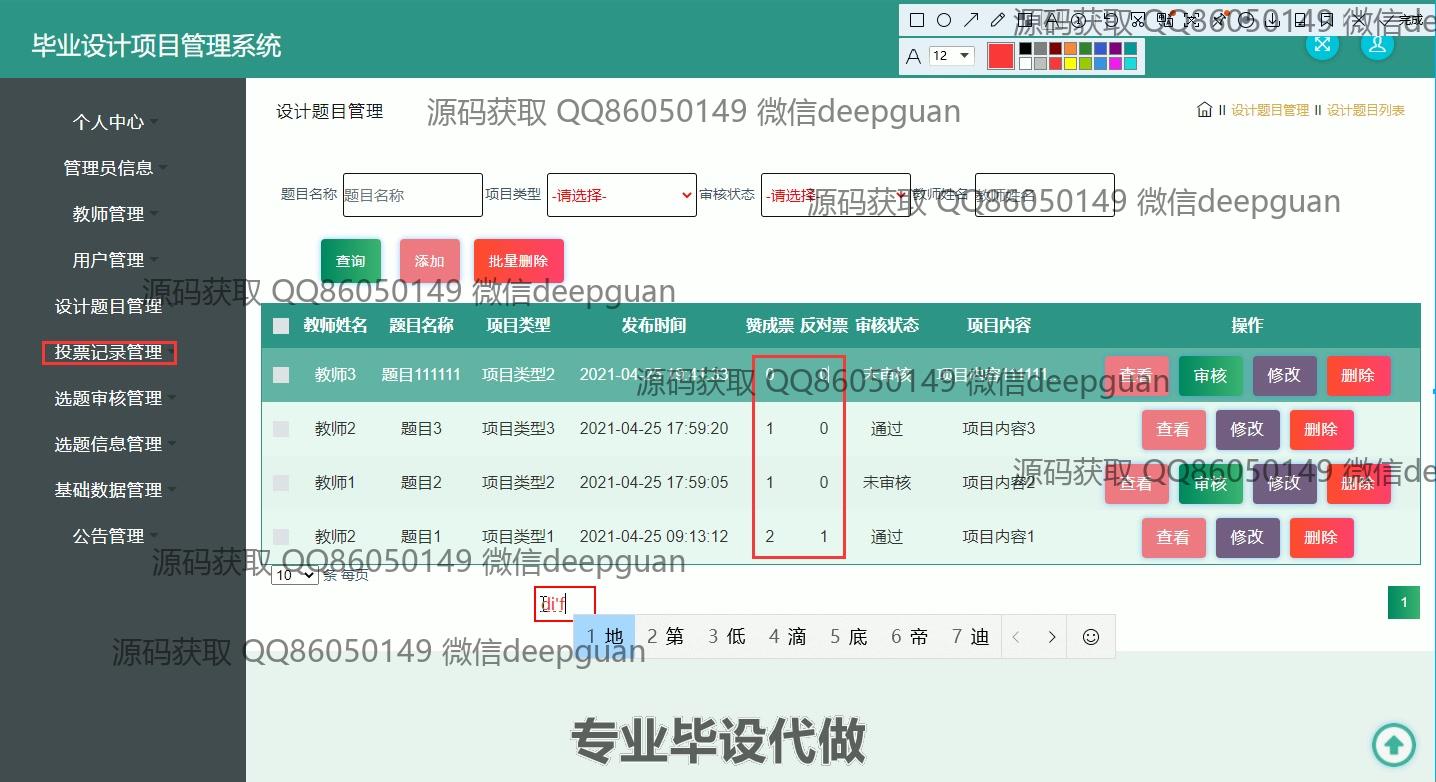The height and width of the screenshot is (782, 1436).
Task: Pick the yellow color swatch
Action: click(x=1070, y=64)
